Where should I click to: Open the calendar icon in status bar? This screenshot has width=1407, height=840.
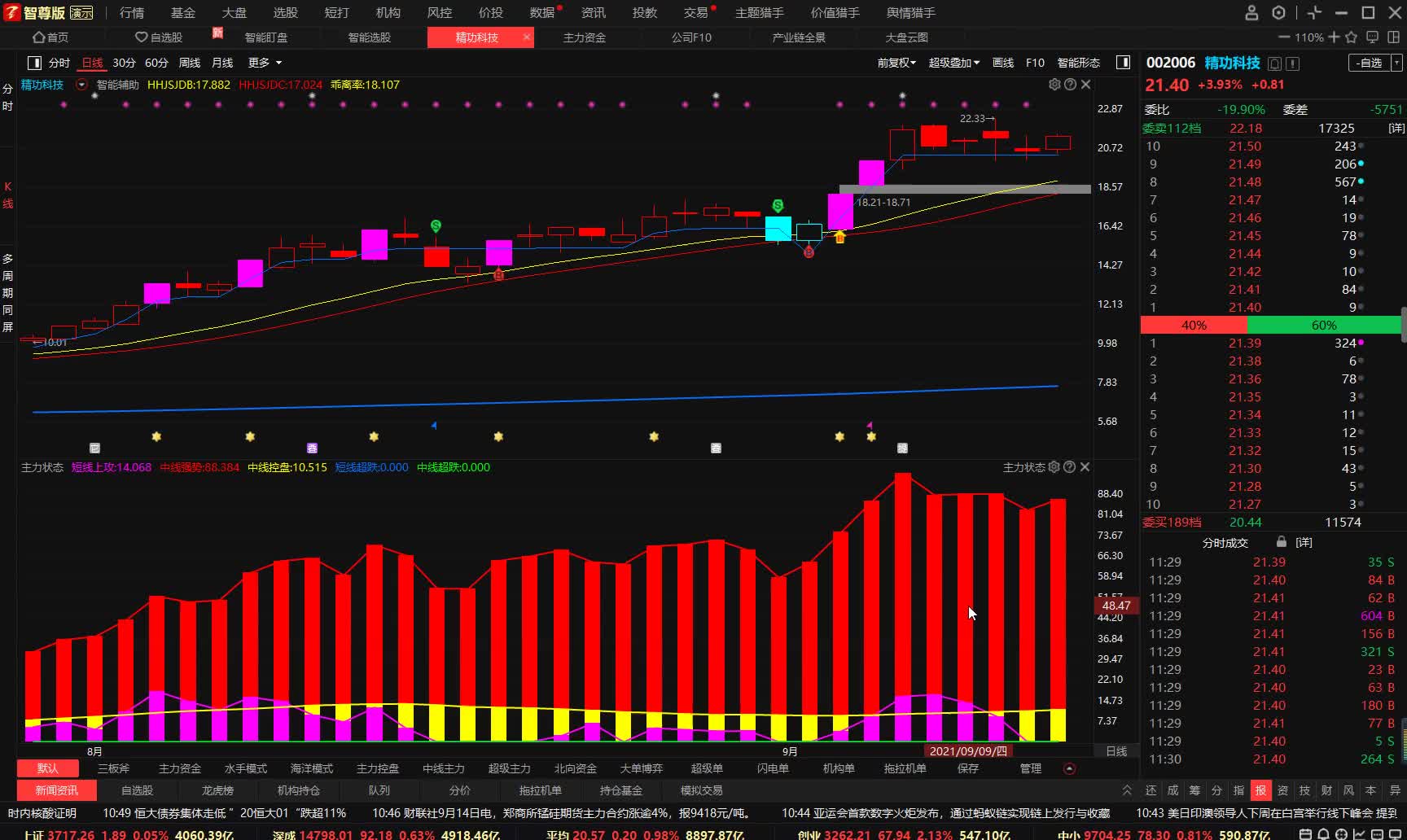[x=1305, y=834]
